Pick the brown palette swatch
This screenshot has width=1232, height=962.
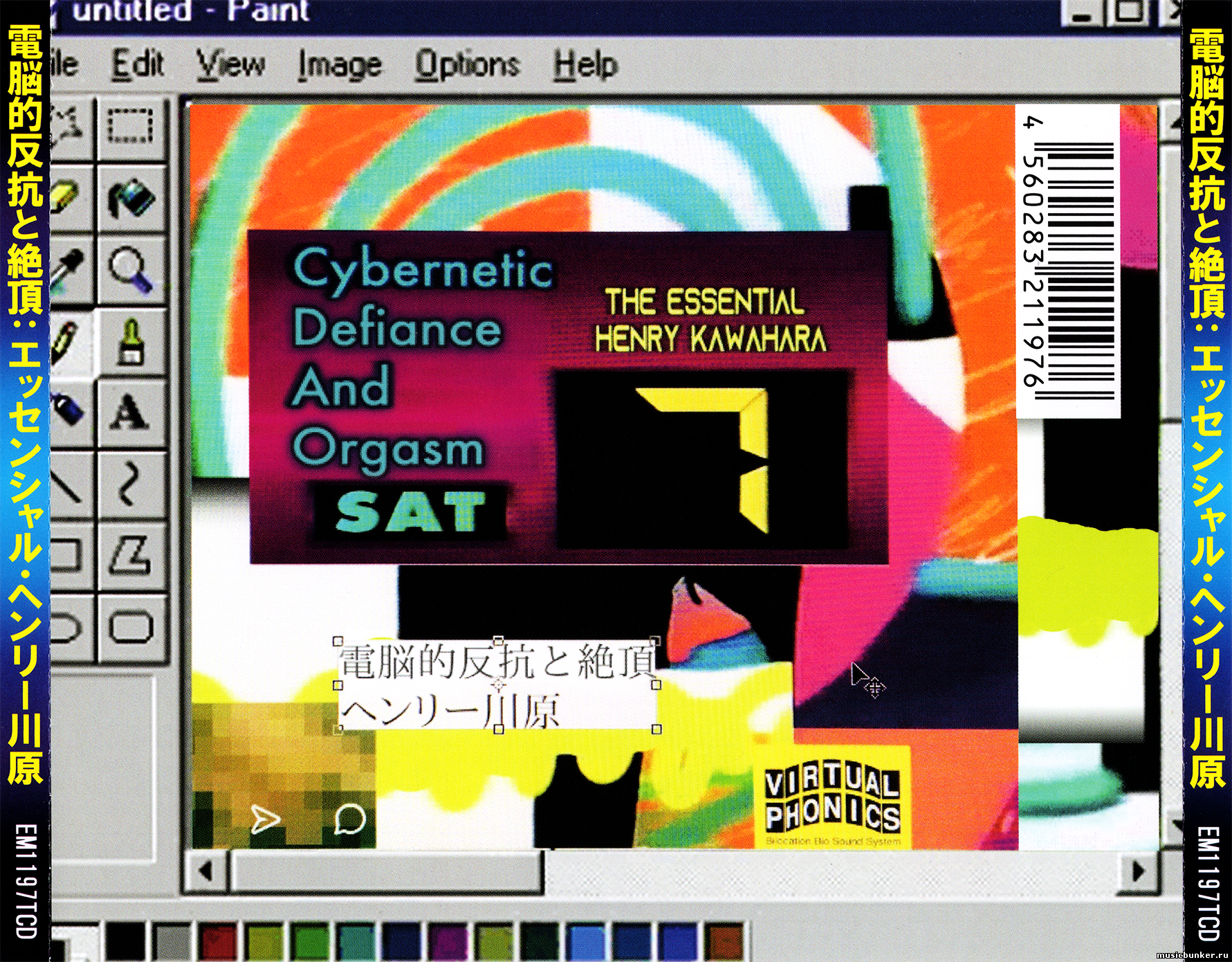pos(724,942)
